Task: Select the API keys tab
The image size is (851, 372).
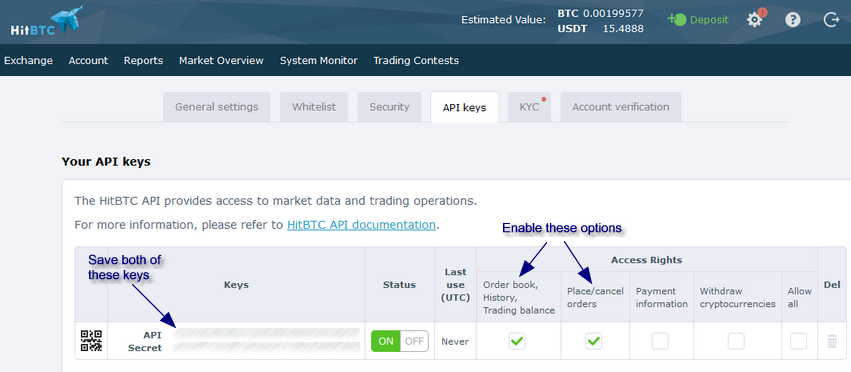Action: point(465,108)
